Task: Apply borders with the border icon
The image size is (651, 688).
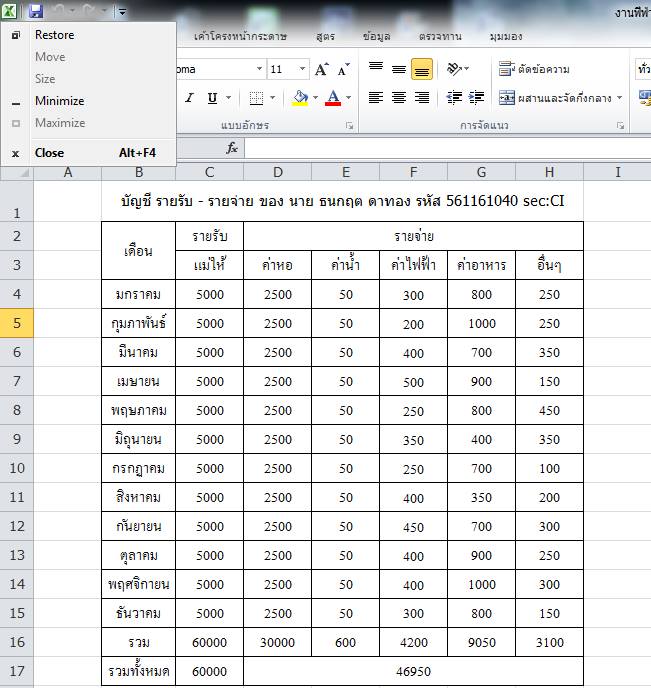Action: click(256, 97)
